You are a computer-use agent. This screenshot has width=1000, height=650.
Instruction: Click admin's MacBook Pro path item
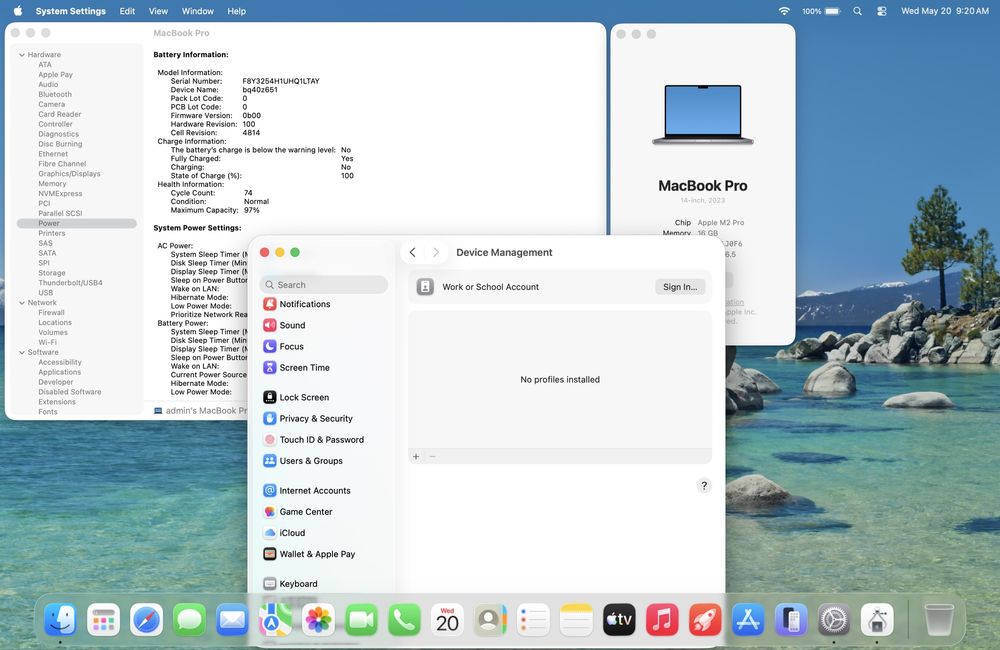(x=200, y=411)
